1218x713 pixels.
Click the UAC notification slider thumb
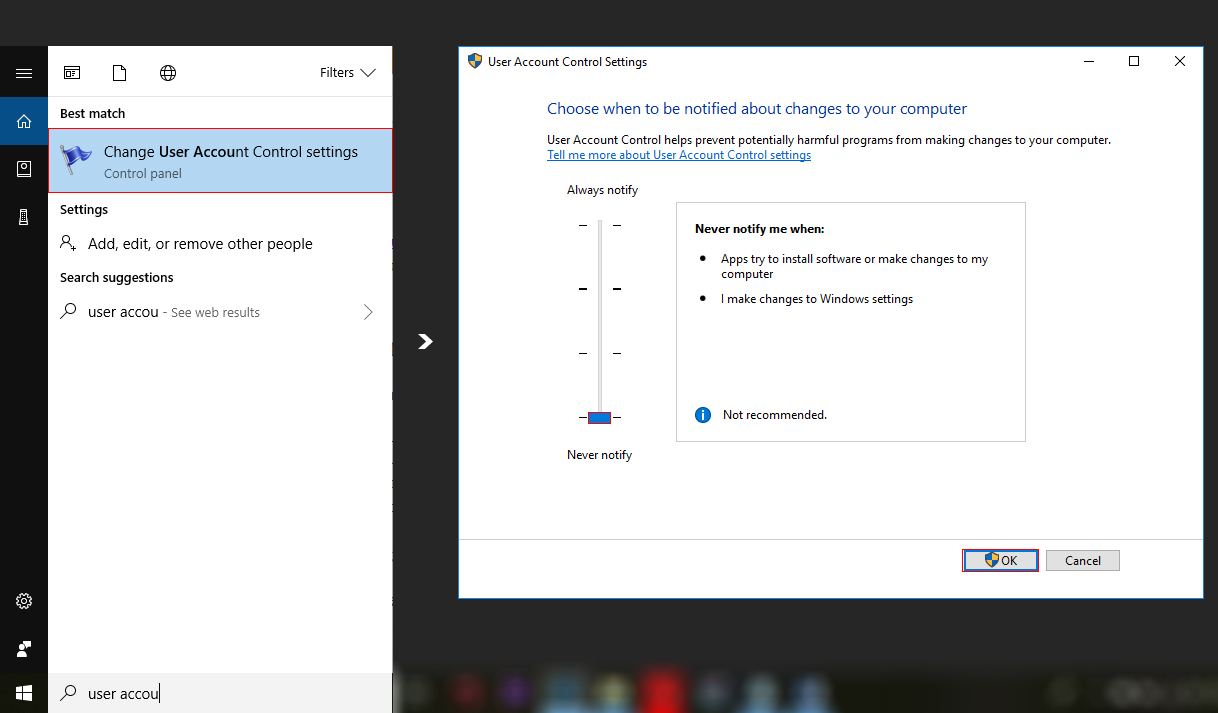pos(600,417)
